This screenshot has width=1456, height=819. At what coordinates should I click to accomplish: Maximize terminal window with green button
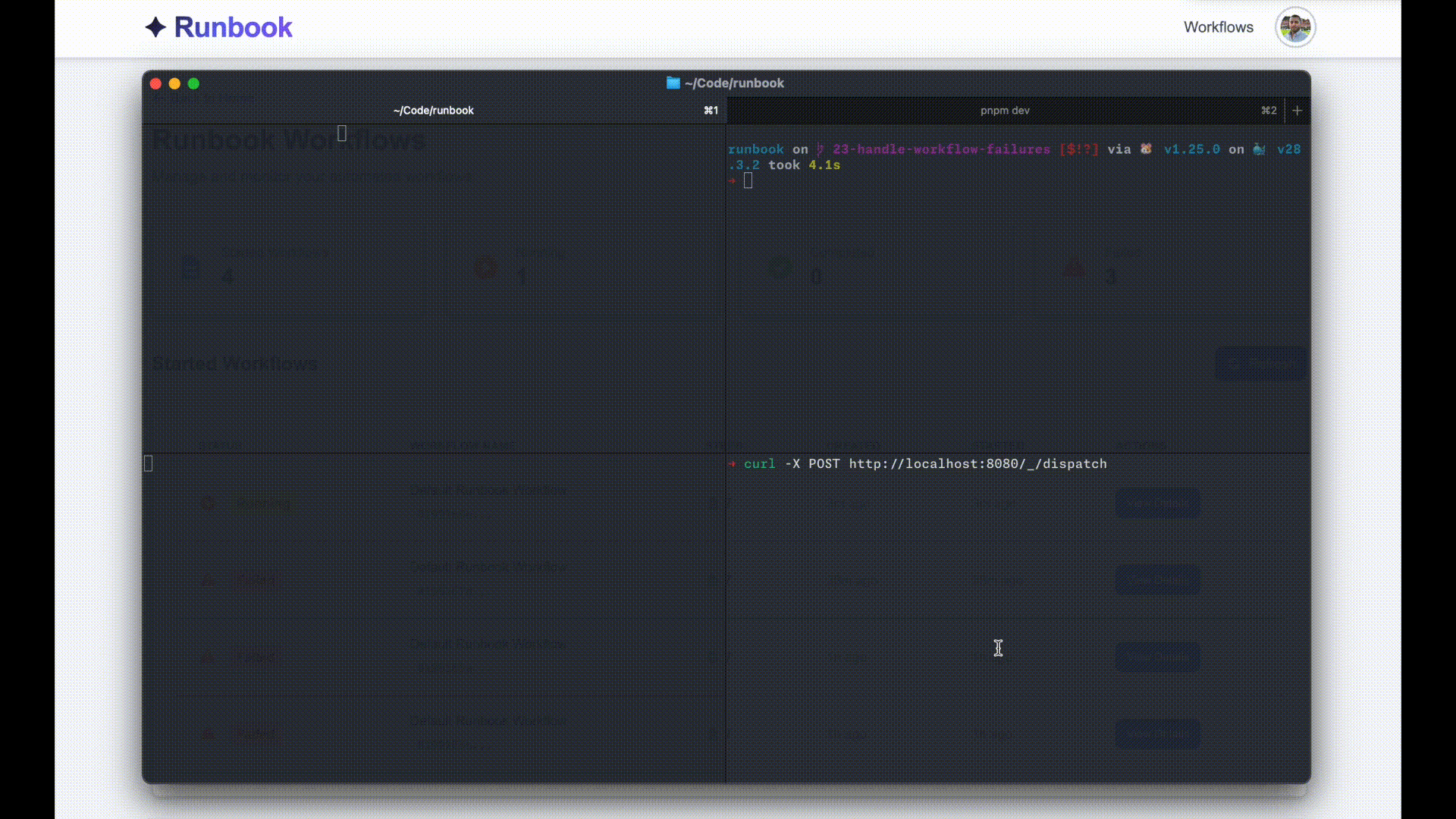point(193,83)
